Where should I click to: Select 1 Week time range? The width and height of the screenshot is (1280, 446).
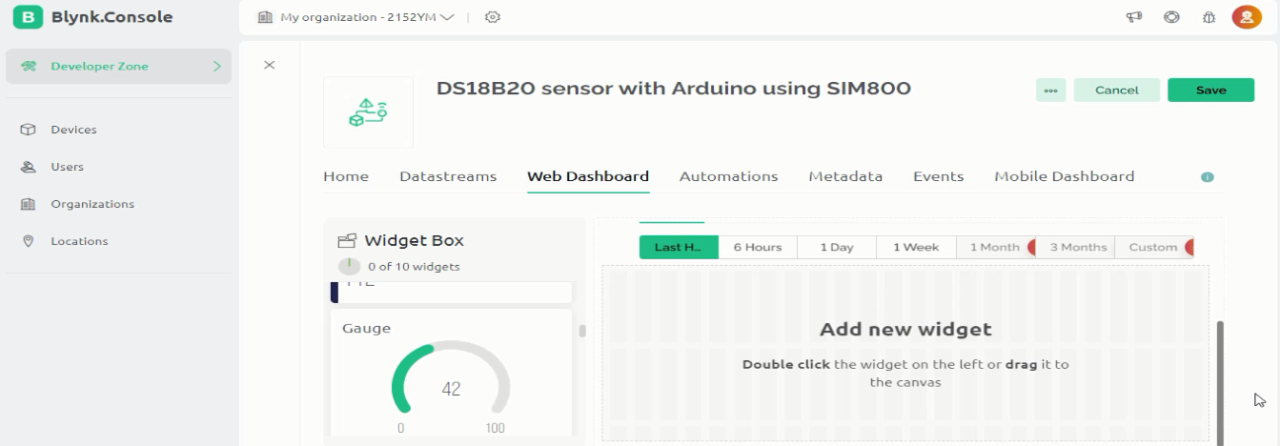coord(916,247)
